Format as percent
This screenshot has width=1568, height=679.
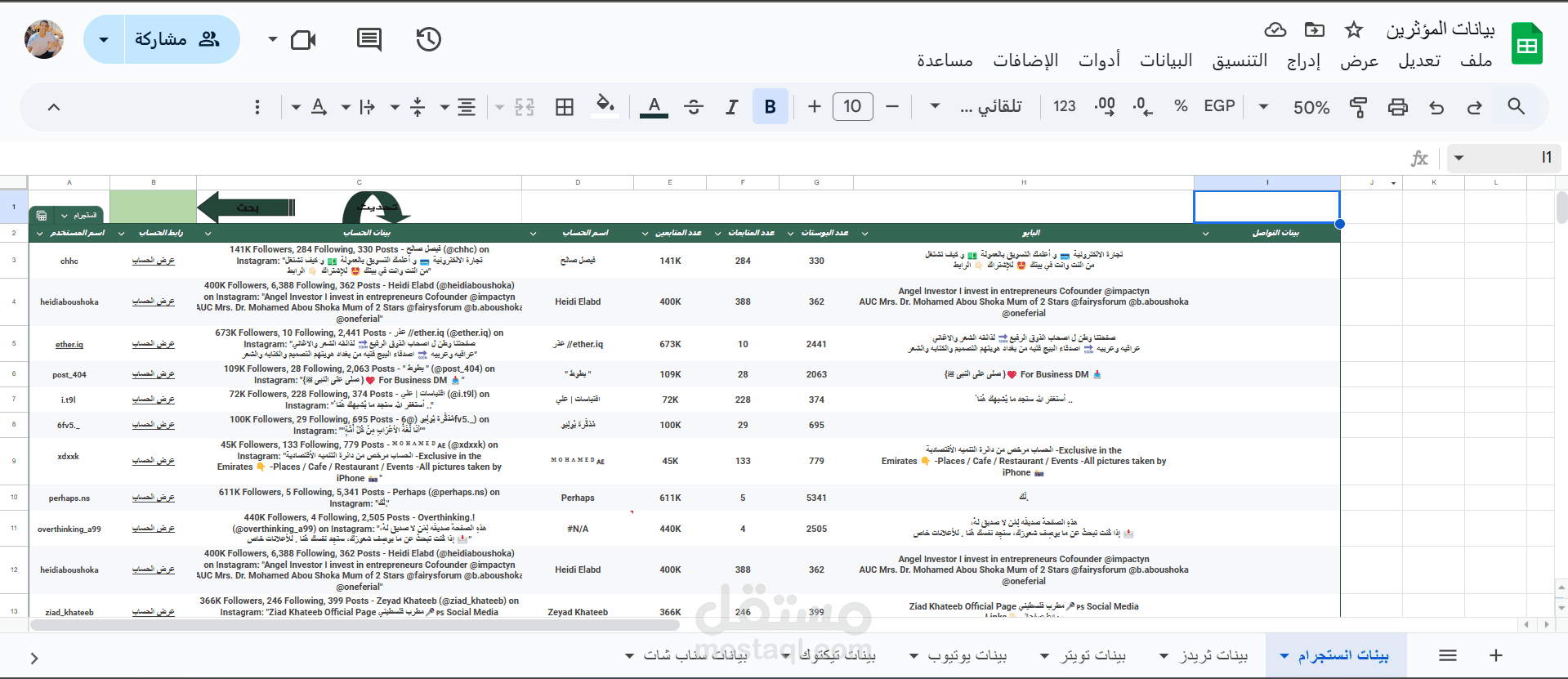(x=1181, y=106)
